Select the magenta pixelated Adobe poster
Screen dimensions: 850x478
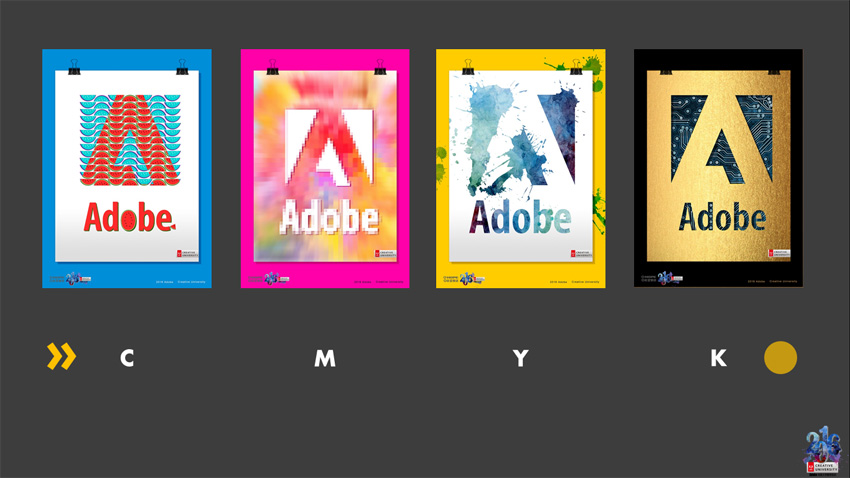325,168
